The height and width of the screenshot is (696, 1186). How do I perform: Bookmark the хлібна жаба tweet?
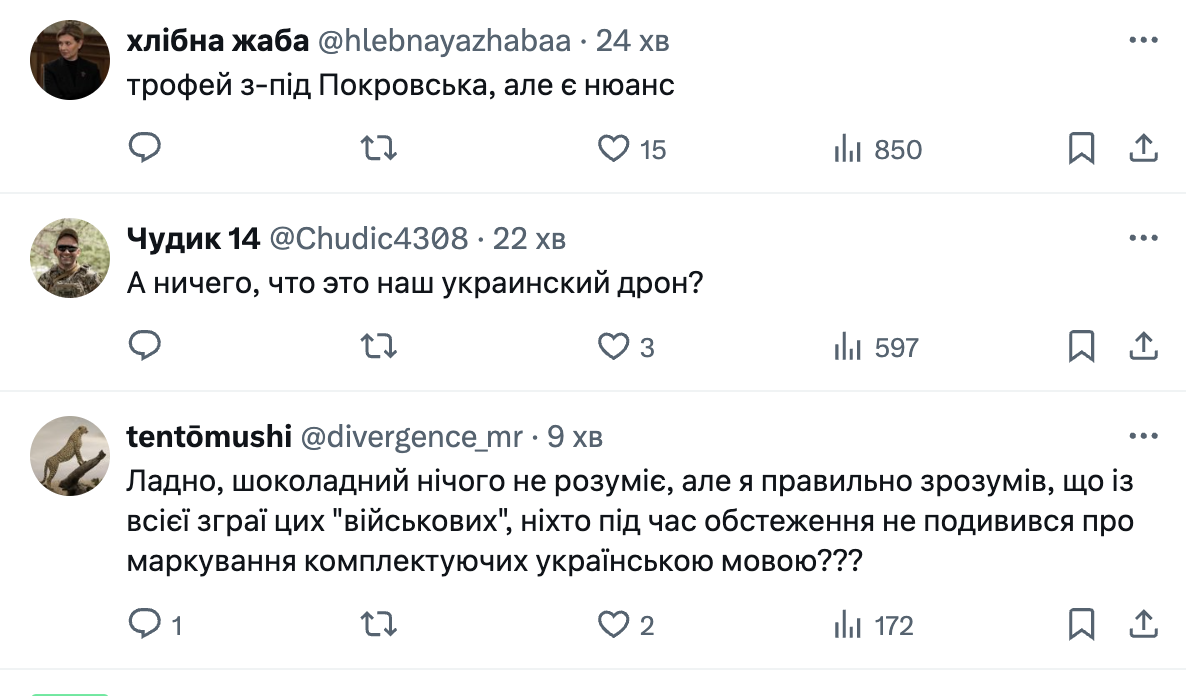pos(1081,149)
